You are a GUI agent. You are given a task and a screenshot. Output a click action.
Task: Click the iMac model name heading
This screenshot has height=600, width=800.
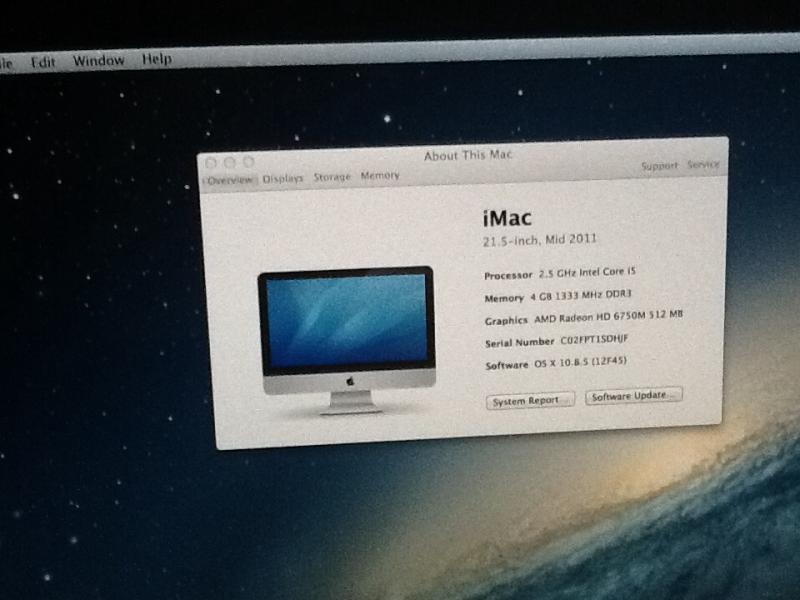click(507, 218)
